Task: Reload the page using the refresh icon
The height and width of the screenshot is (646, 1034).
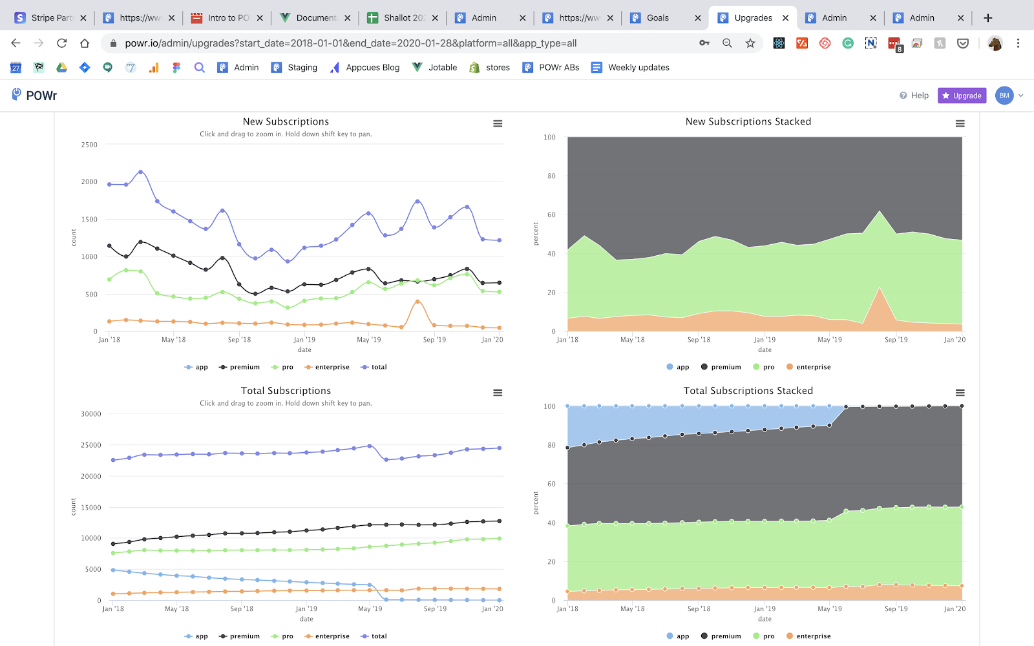Action: 62,43
